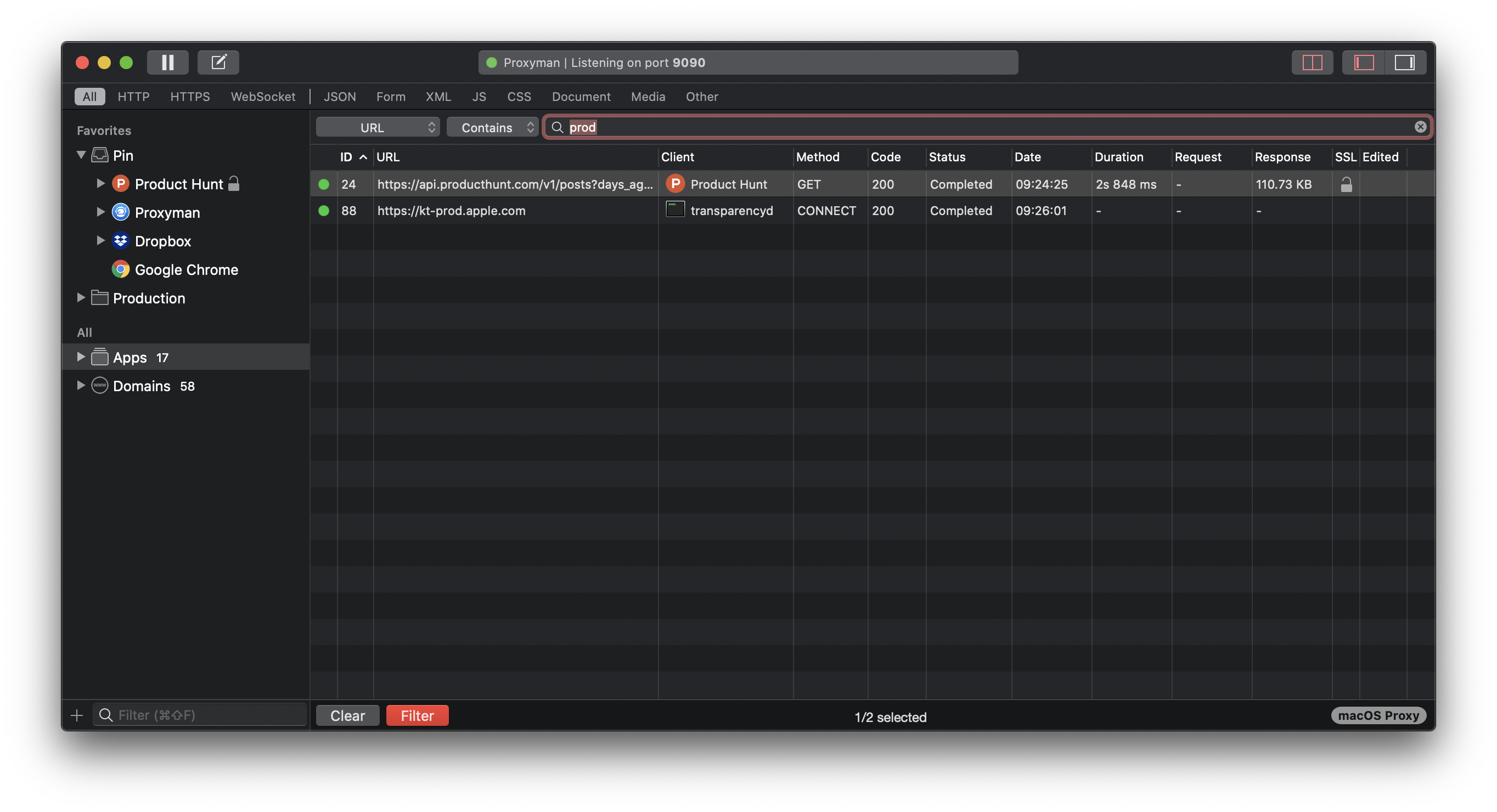Select the JSON filter tab
Viewport: 1497px width, 812px height.
click(x=339, y=97)
